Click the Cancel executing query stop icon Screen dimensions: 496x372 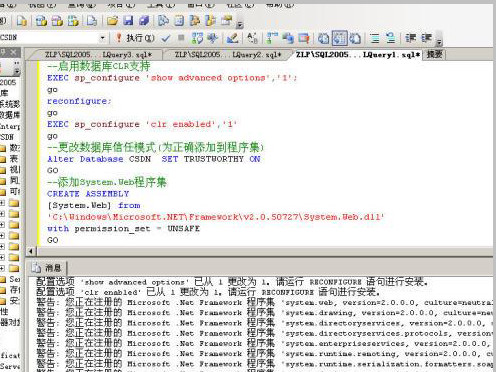[x=181, y=38]
